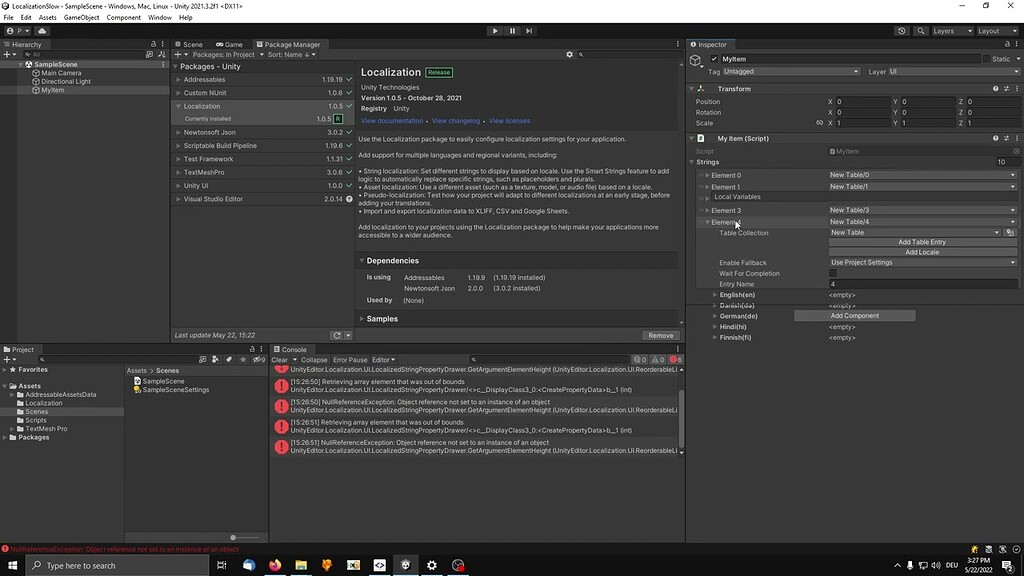Click the Console panel menu icon

click(678, 349)
